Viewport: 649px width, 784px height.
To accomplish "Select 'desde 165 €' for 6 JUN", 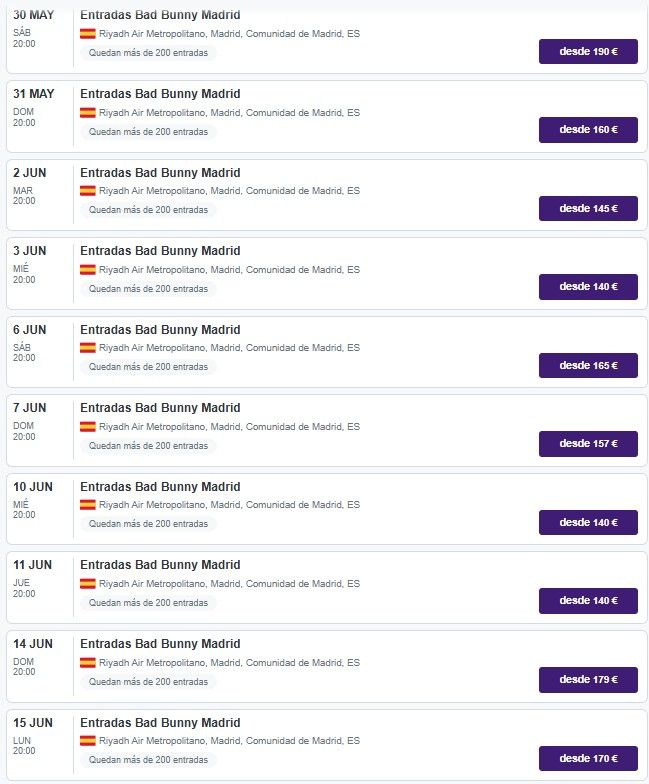I will [588, 366].
